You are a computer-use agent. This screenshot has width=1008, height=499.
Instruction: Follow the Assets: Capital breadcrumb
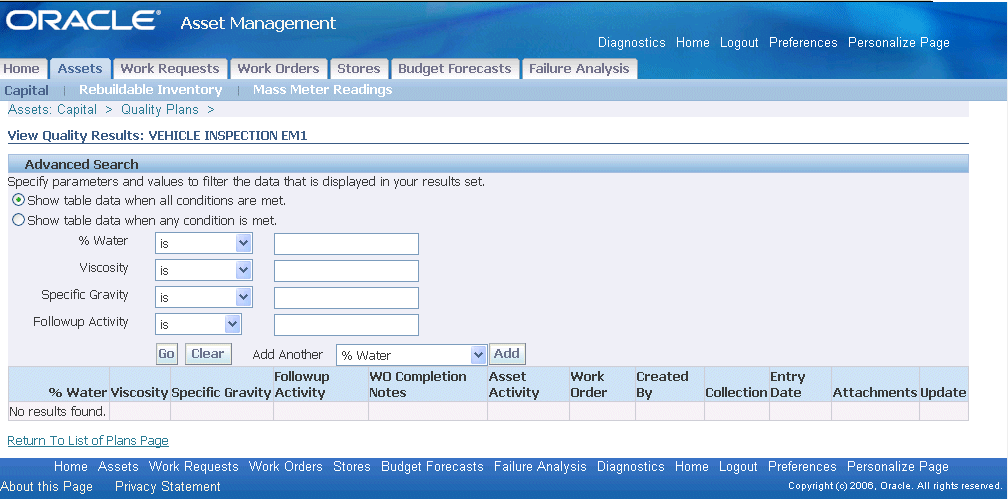52,109
